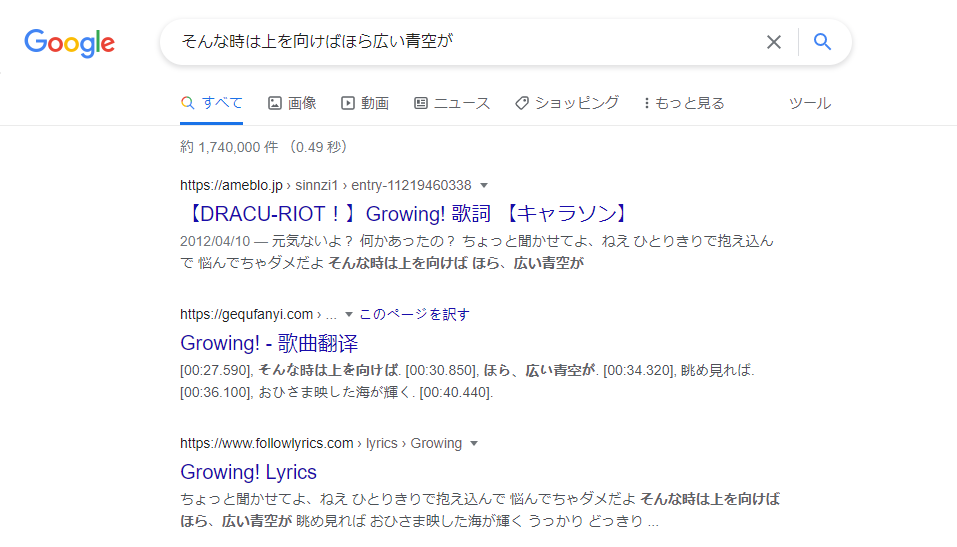Click the result count 約 1,740,000 件 text
Viewport: 957px width, 547px height.
[229, 147]
